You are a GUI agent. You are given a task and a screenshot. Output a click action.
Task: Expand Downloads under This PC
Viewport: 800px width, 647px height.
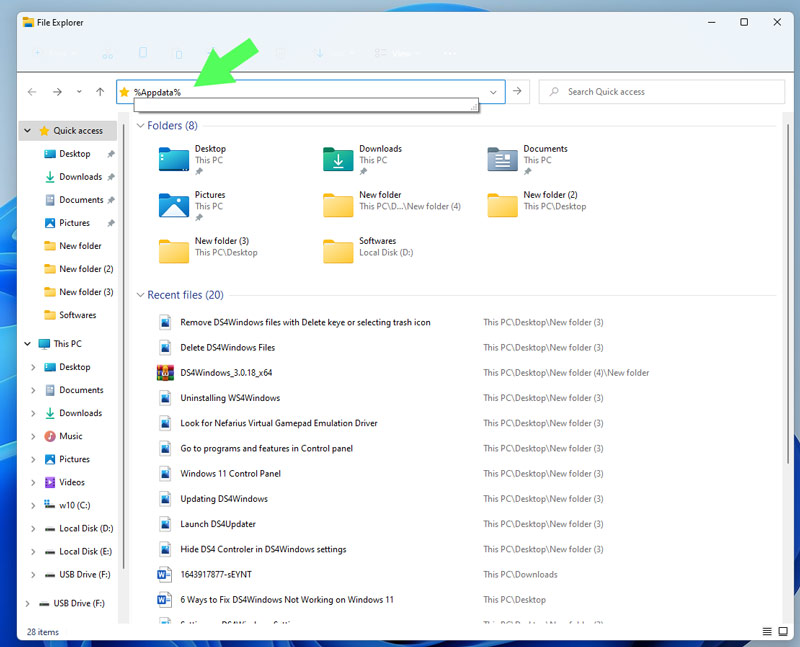[x=33, y=413]
